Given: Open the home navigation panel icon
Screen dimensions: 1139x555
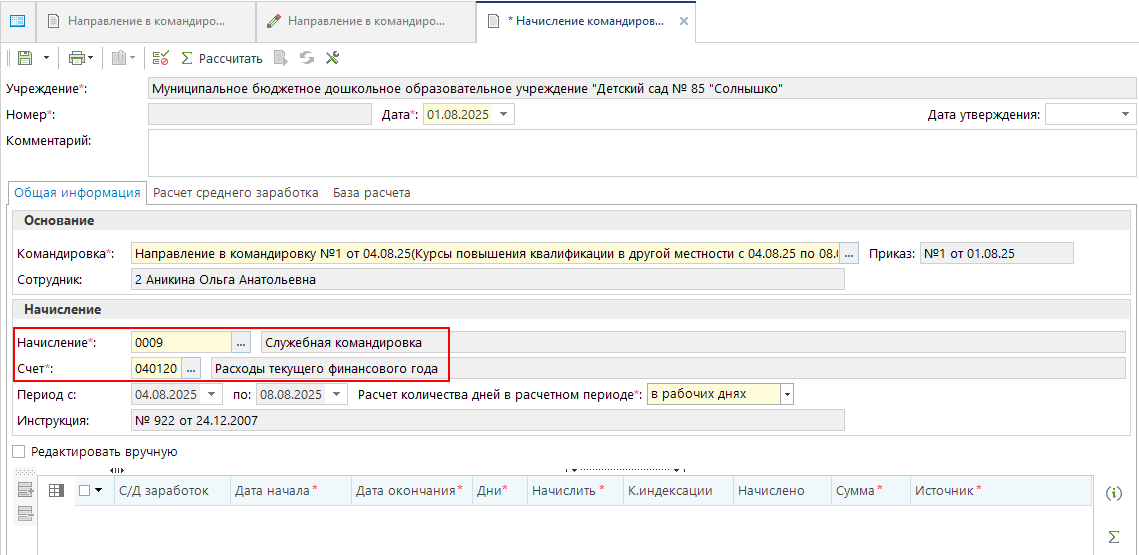Looking at the screenshot, I should [x=17, y=20].
